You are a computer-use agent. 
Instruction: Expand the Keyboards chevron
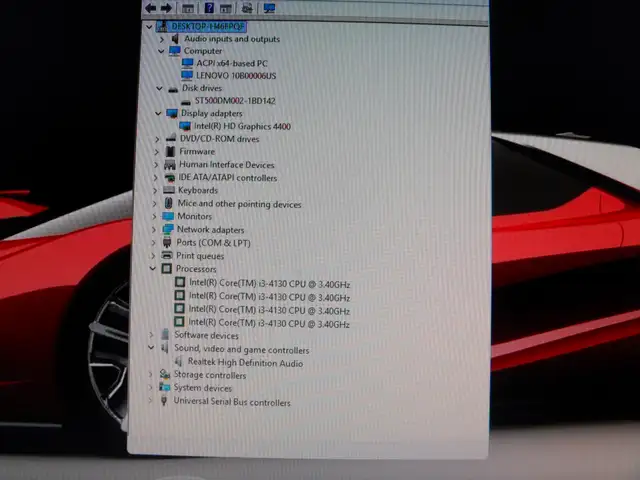point(155,190)
